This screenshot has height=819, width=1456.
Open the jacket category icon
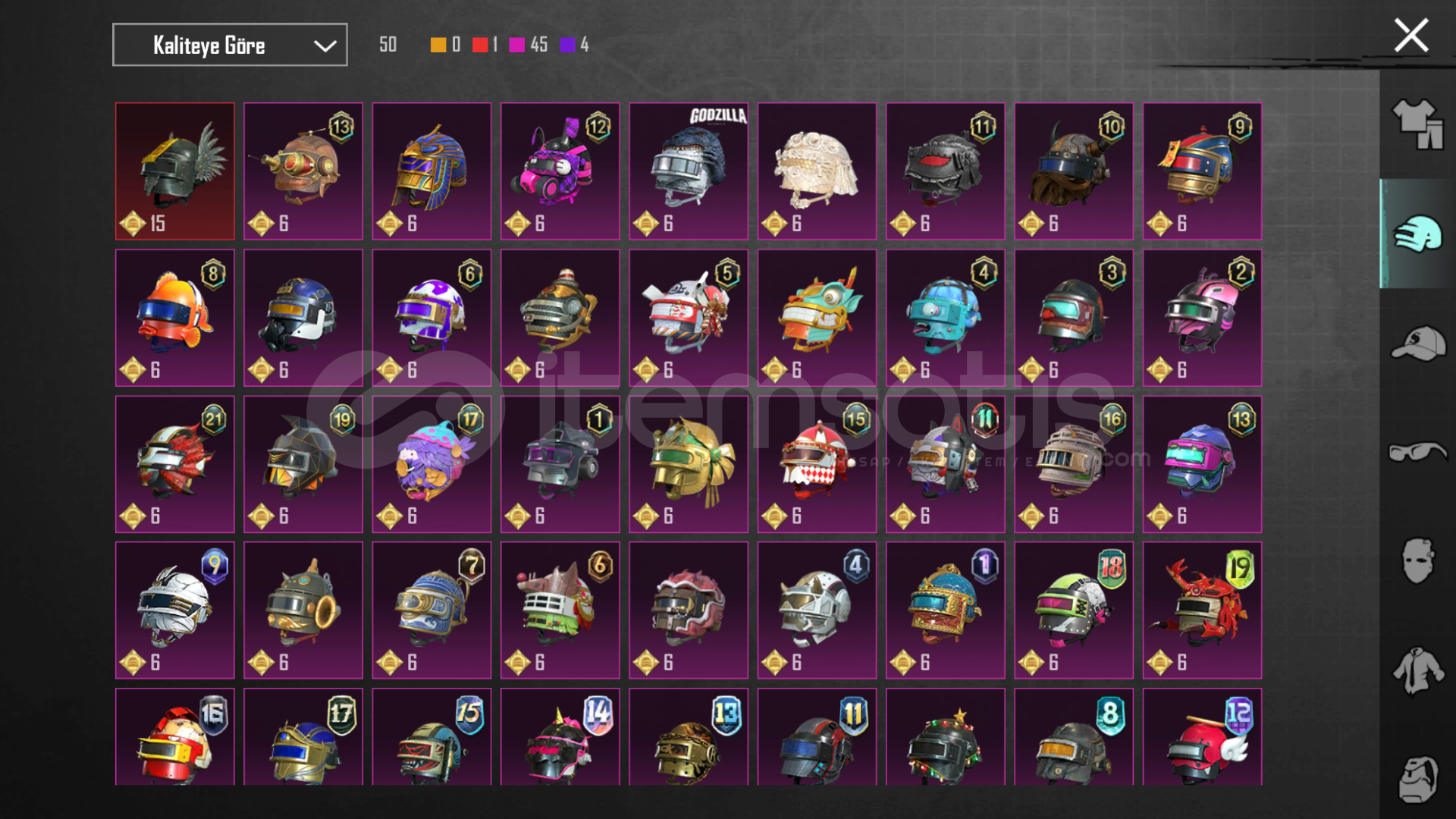(x=1417, y=670)
